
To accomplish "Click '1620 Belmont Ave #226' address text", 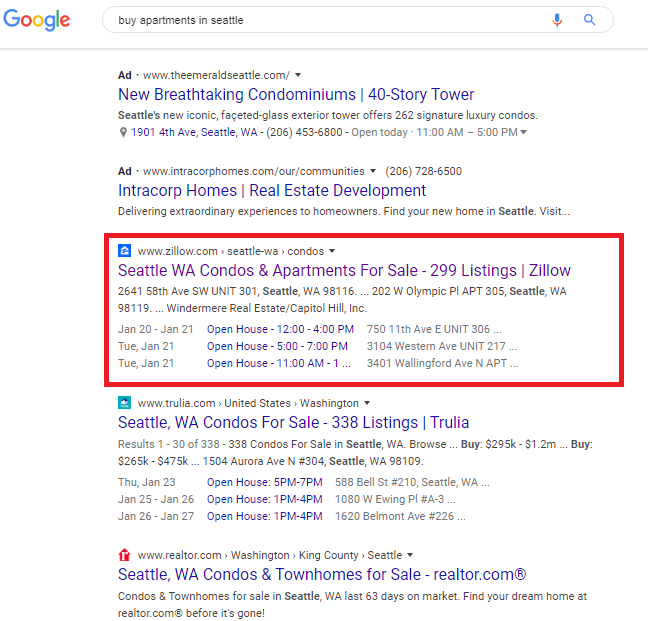I will [400, 516].
